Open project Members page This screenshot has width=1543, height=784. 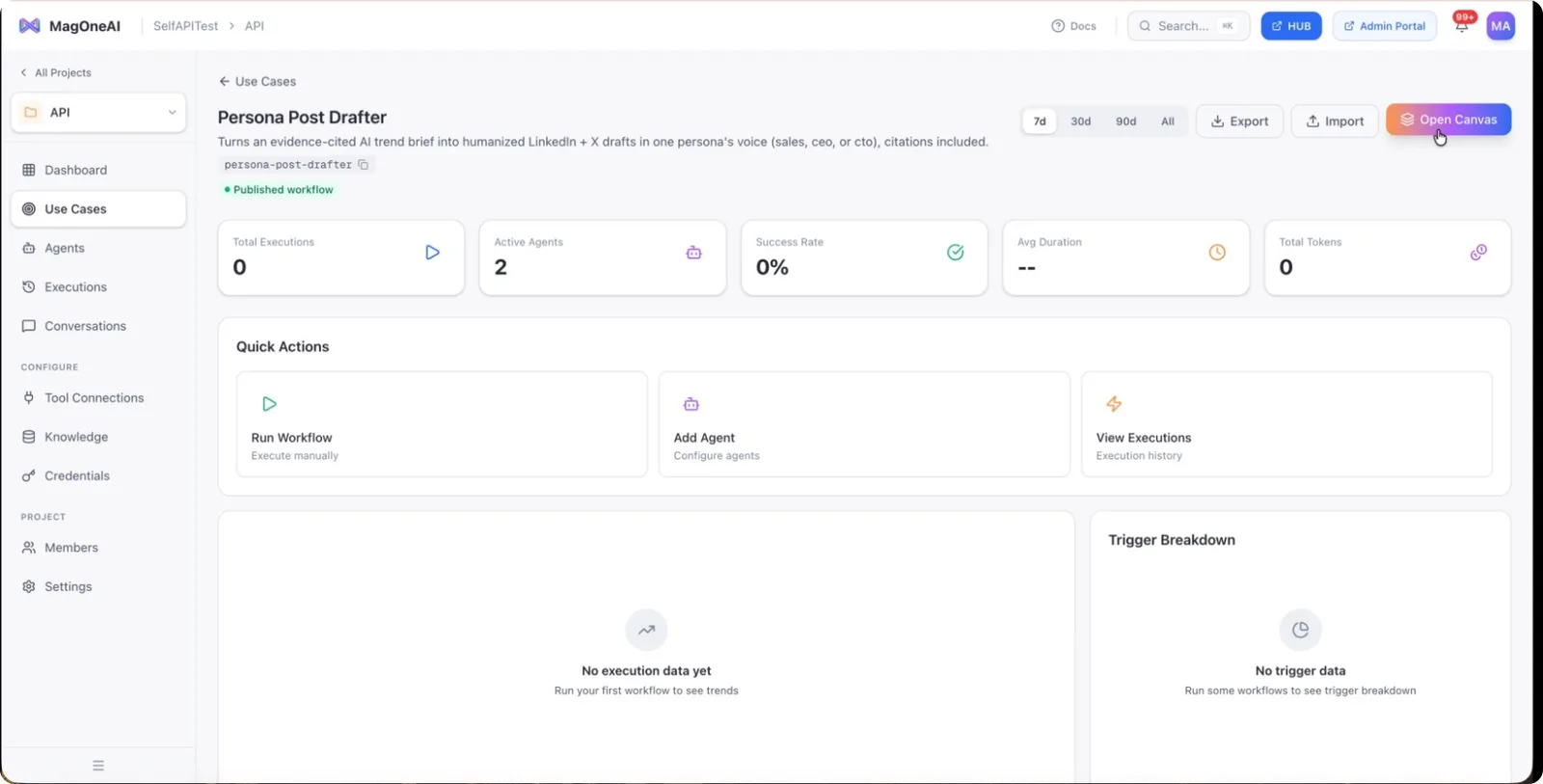(98, 548)
